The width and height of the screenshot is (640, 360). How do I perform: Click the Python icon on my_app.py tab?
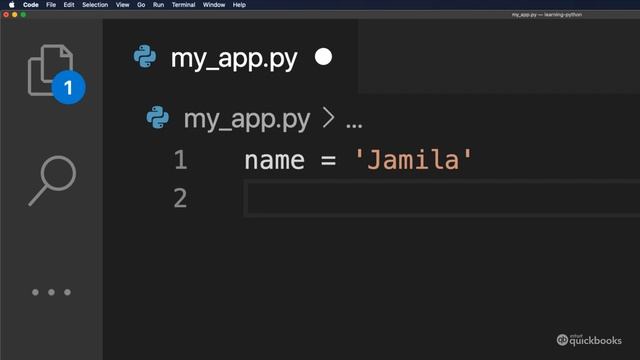145,57
